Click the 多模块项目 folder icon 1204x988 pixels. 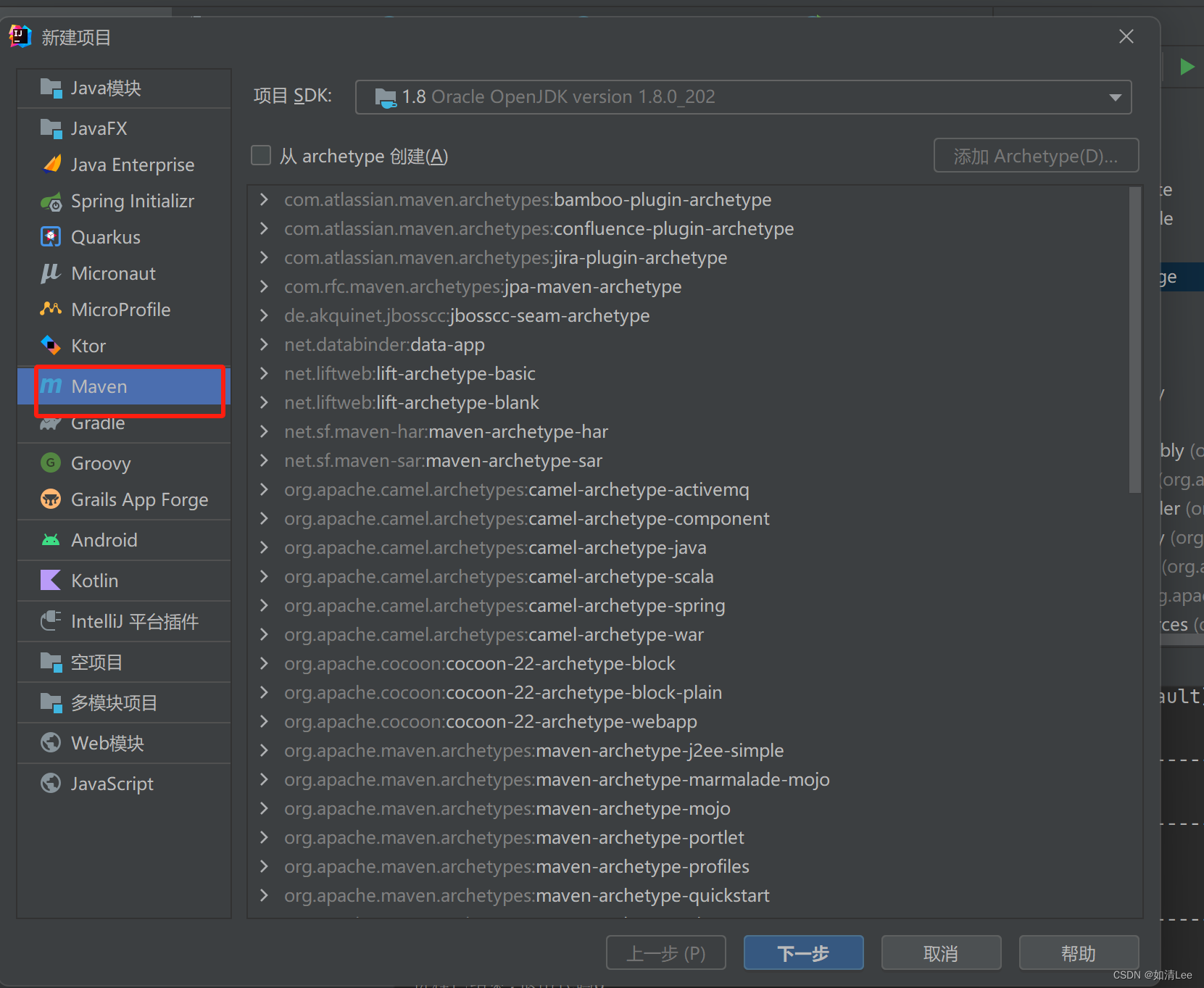[51, 702]
